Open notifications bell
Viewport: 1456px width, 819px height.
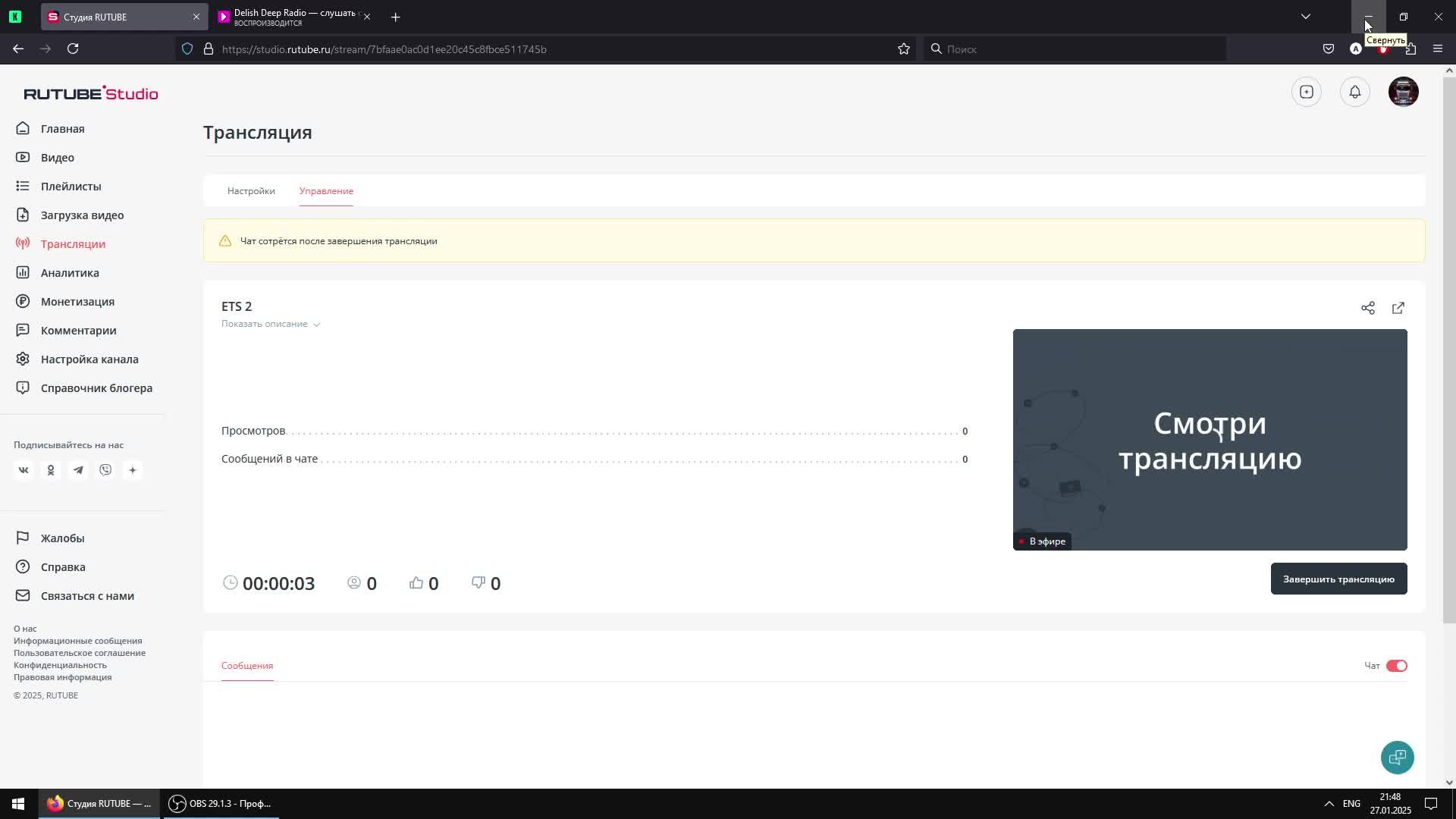(1355, 92)
